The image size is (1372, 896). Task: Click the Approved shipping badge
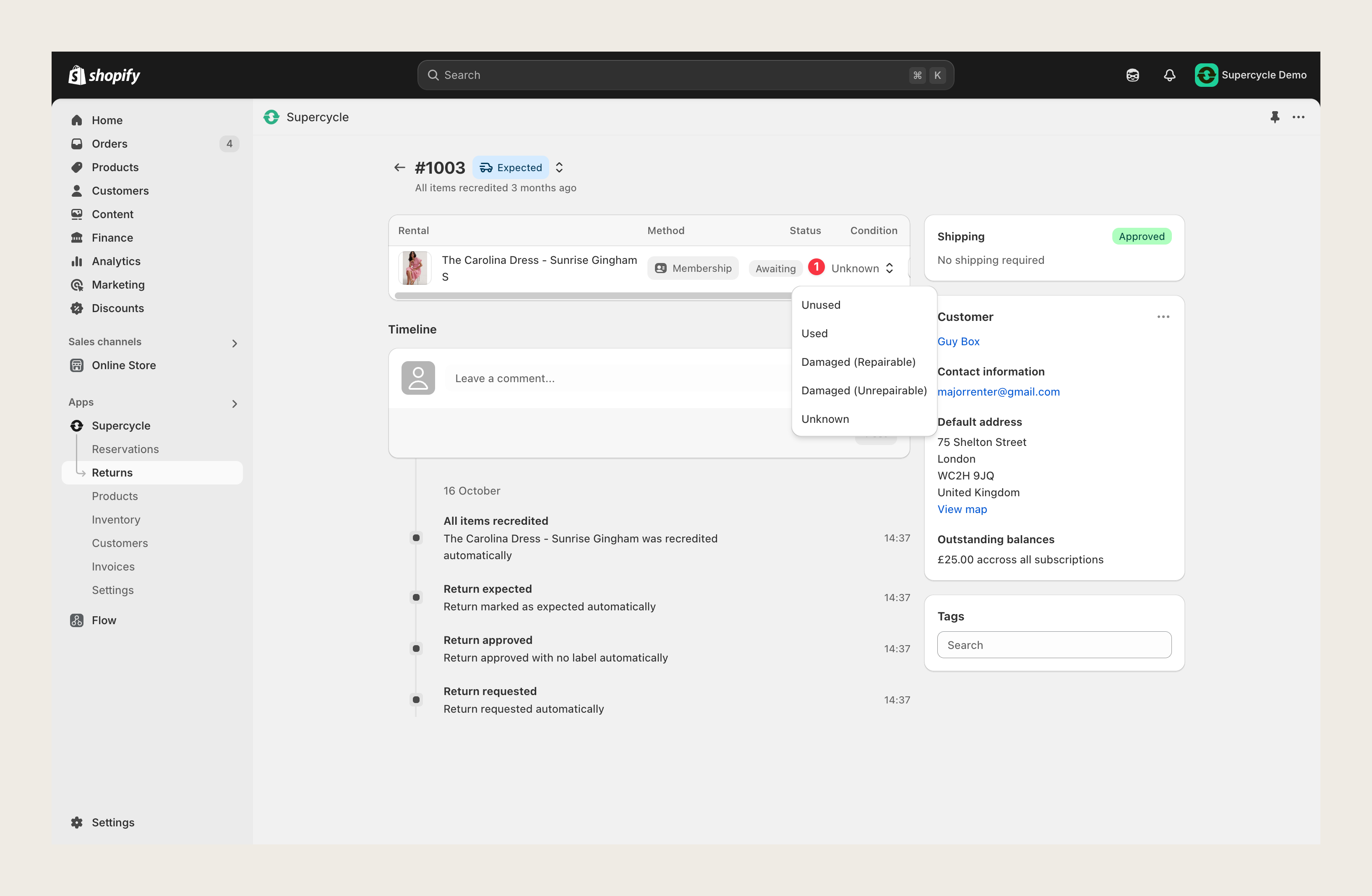pos(1141,236)
